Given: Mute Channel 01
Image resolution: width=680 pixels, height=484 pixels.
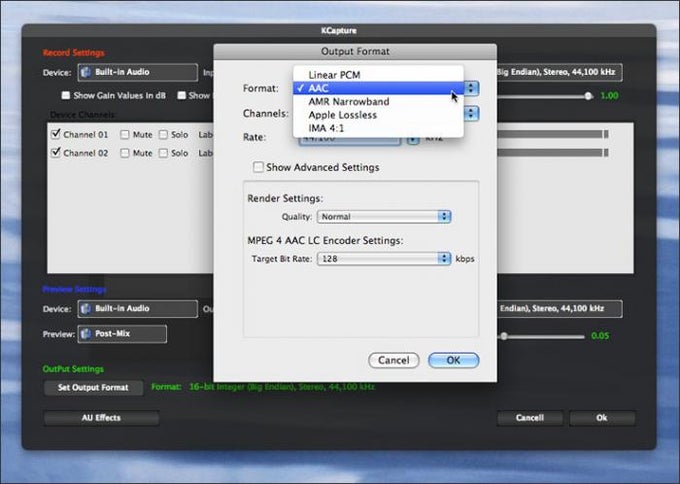Looking at the screenshot, I should [x=125, y=134].
